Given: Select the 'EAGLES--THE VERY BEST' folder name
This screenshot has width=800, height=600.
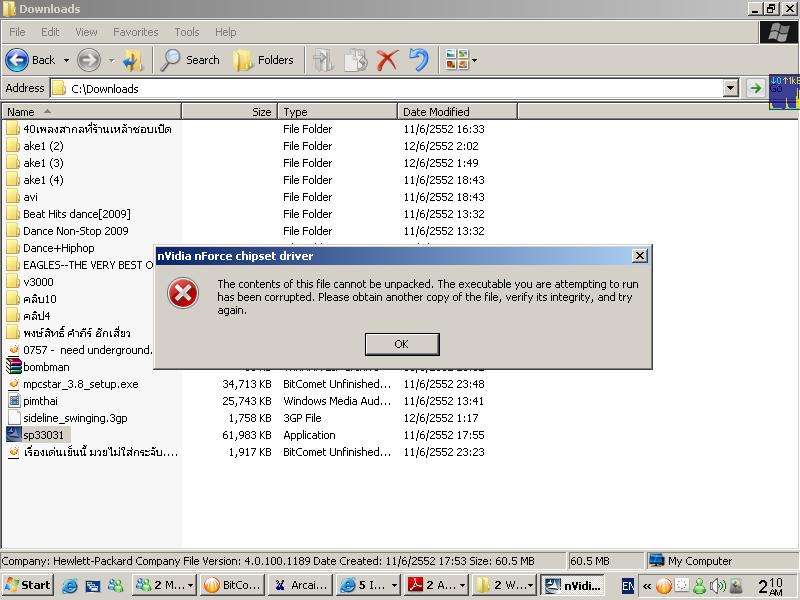Looking at the screenshot, I should pyautogui.click(x=88, y=265).
